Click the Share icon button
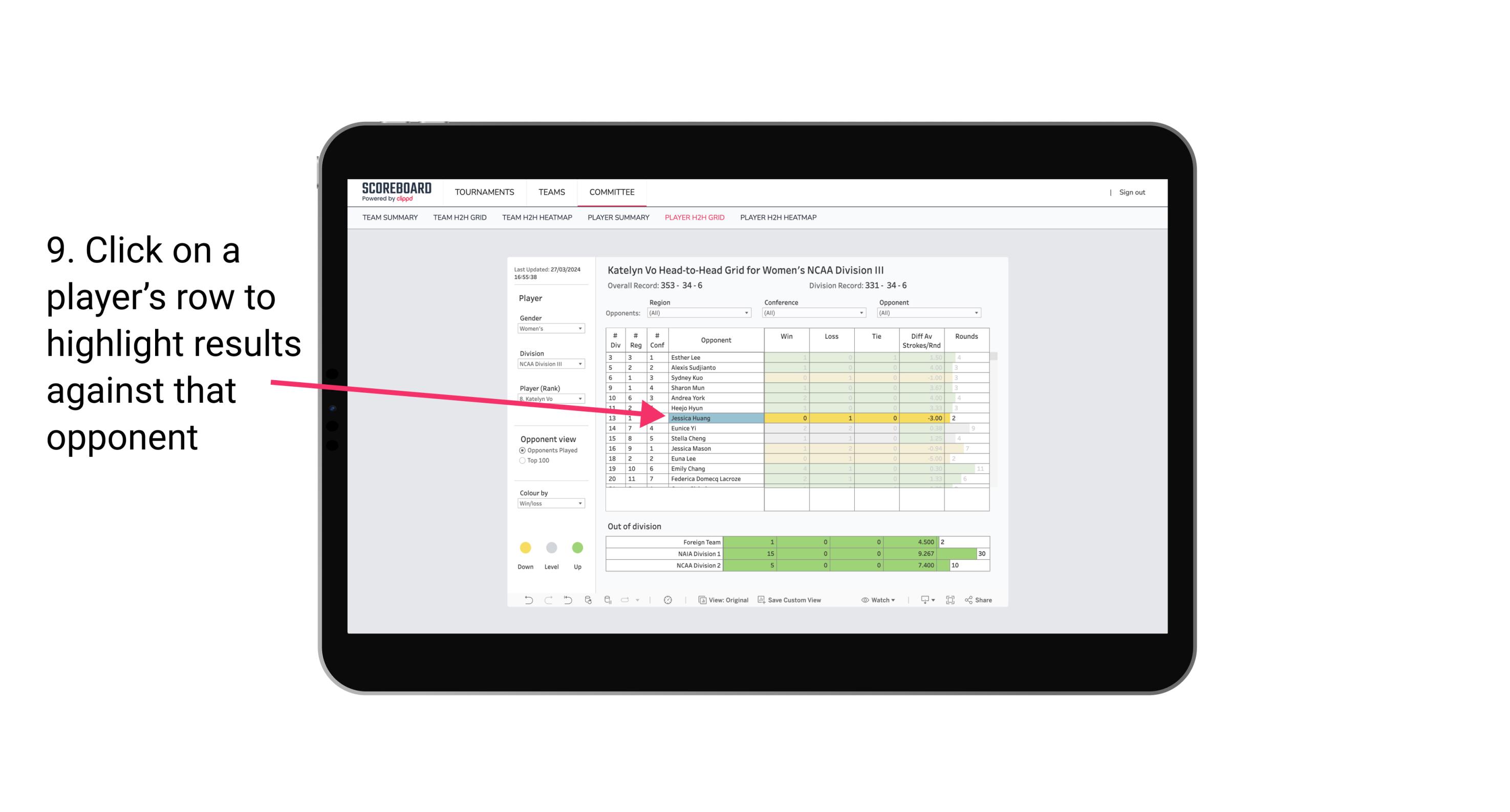This screenshot has width=1510, height=812. click(984, 601)
